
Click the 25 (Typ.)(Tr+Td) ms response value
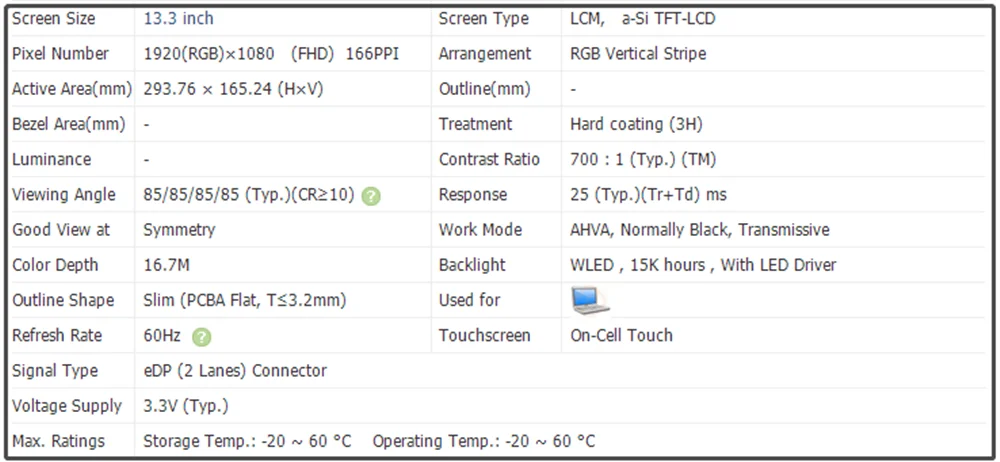[648, 195]
